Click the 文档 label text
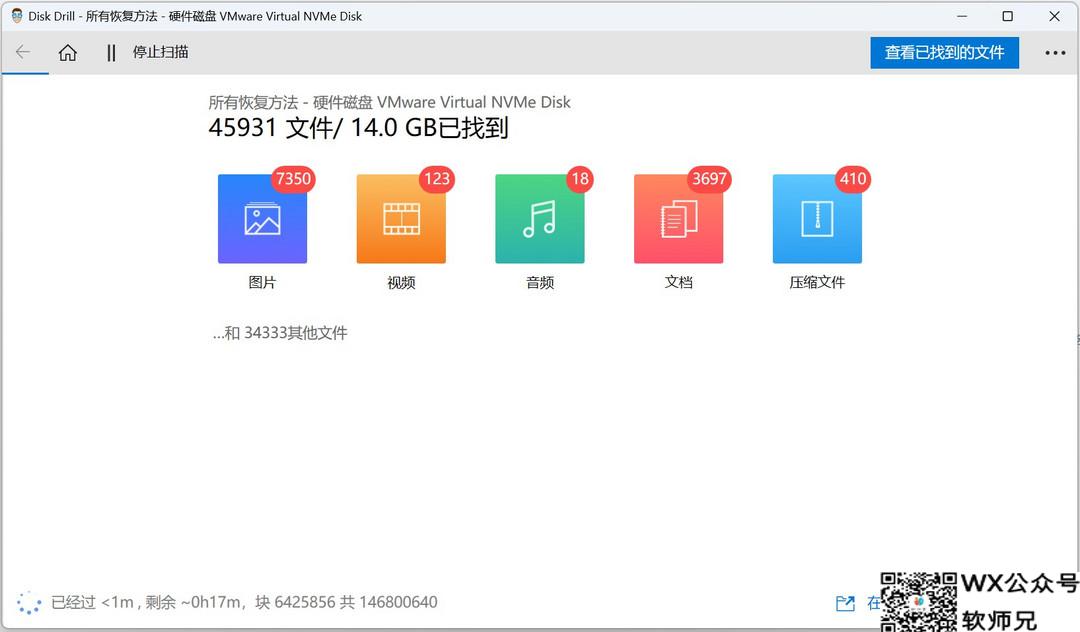The image size is (1080, 632). [x=678, y=282]
